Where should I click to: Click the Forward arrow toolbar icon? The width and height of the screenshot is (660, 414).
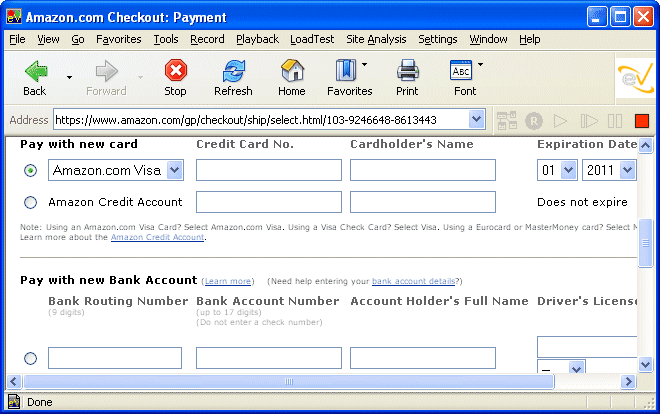(x=106, y=71)
